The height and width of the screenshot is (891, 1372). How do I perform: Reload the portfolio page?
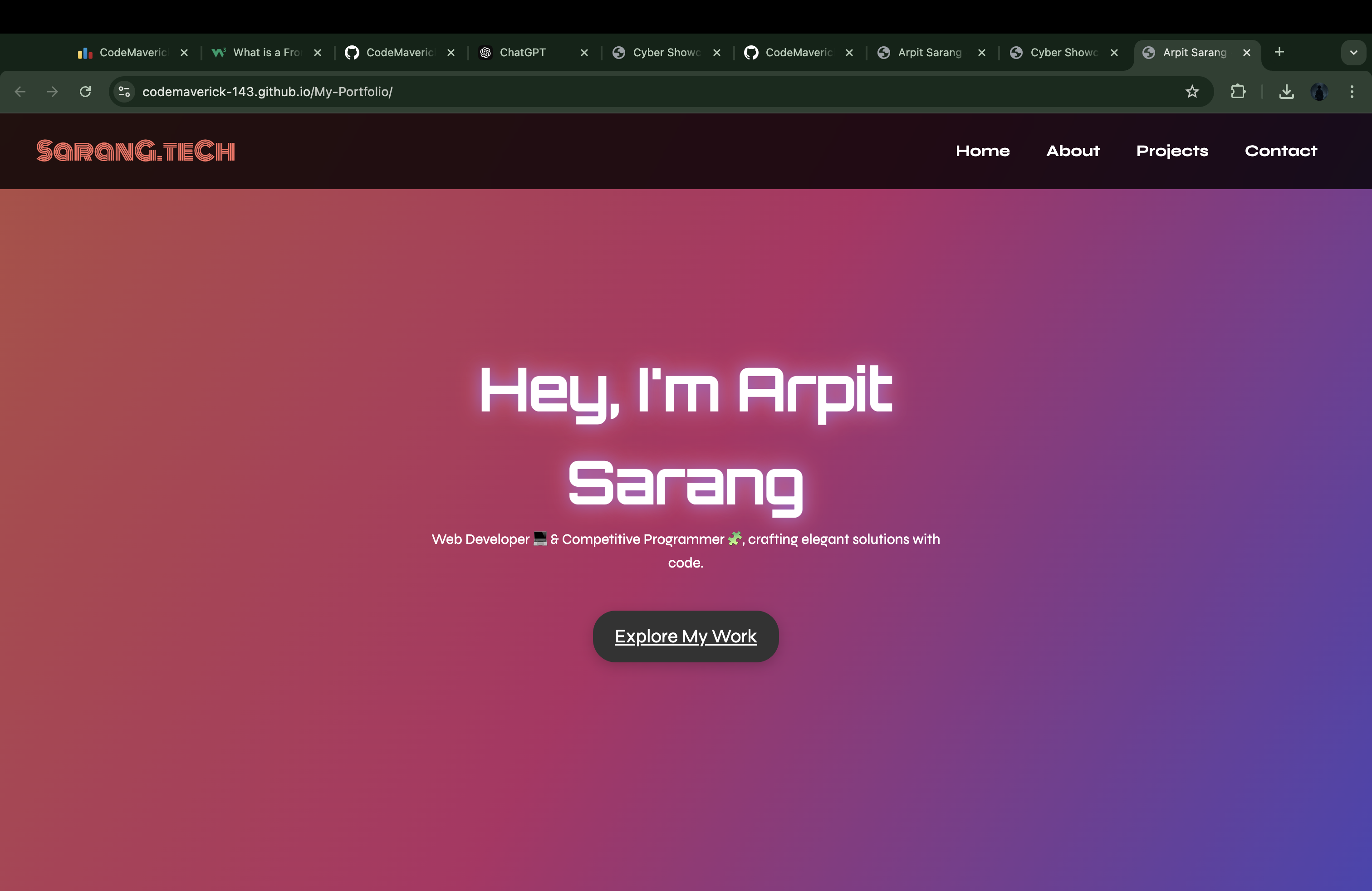tap(85, 92)
